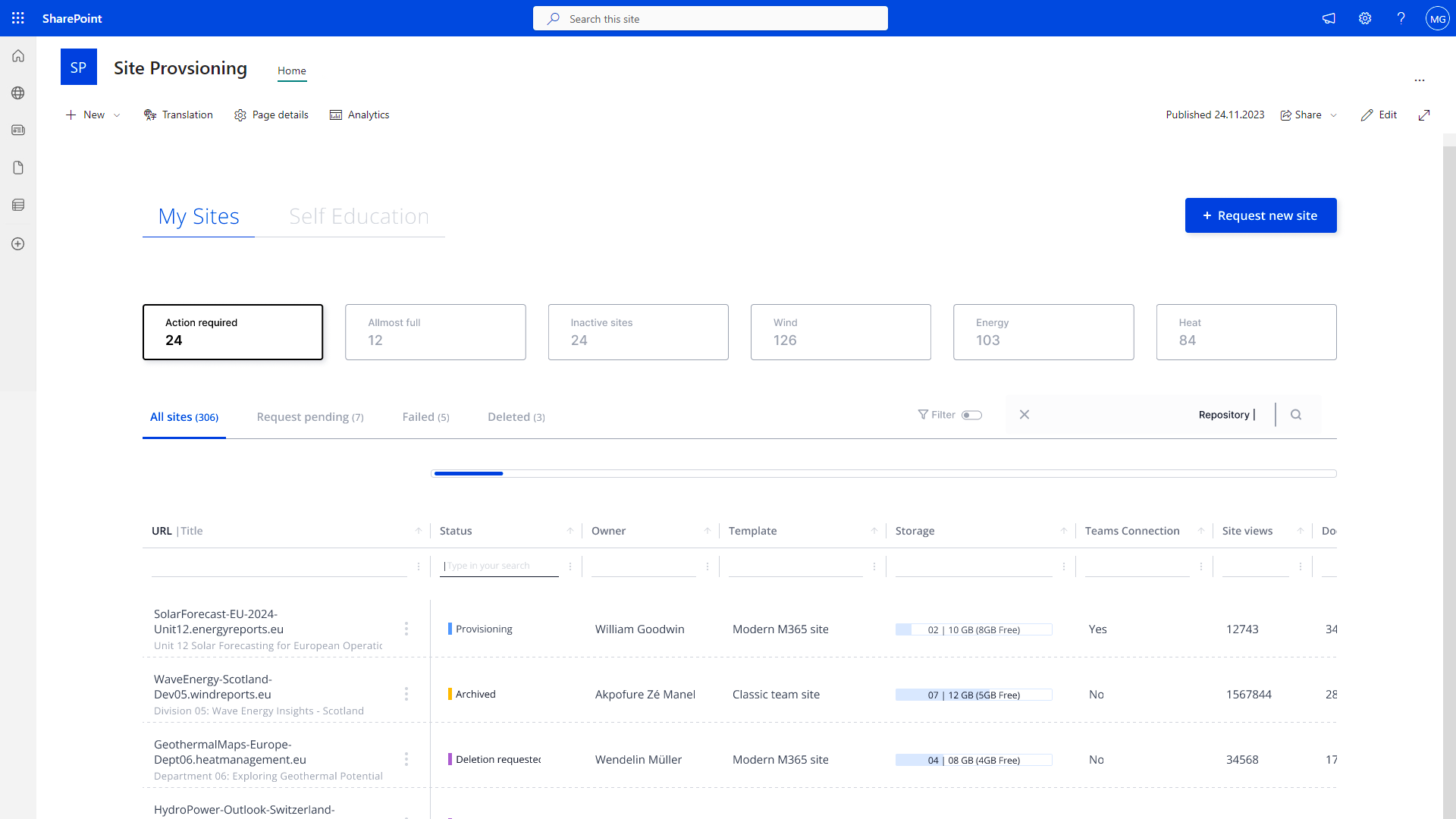Image resolution: width=1456 pixels, height=819 pixels.
Task: Open the app launcher waffle icon
Action: click(x=18, y=18)
